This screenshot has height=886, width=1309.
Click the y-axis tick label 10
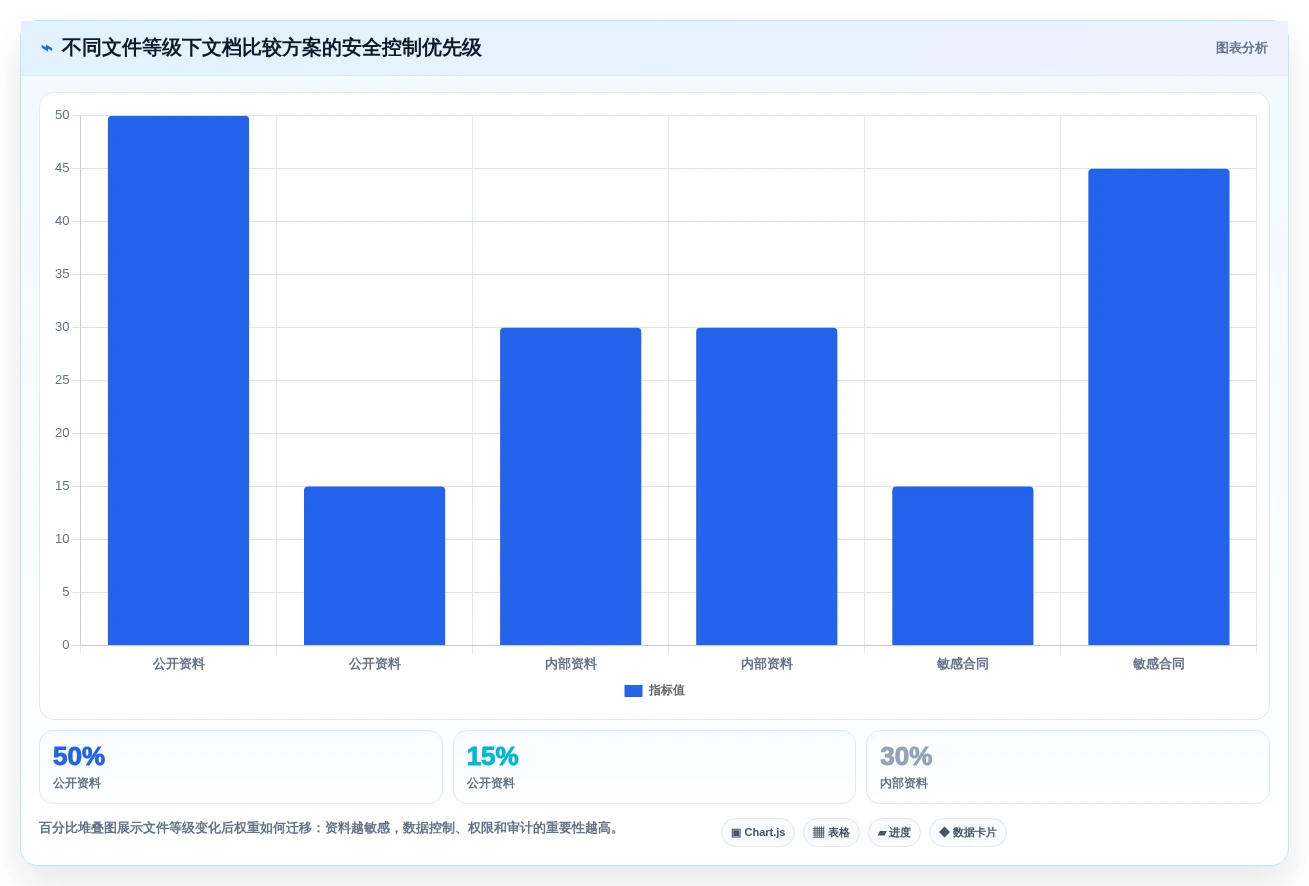coord(62,539)
